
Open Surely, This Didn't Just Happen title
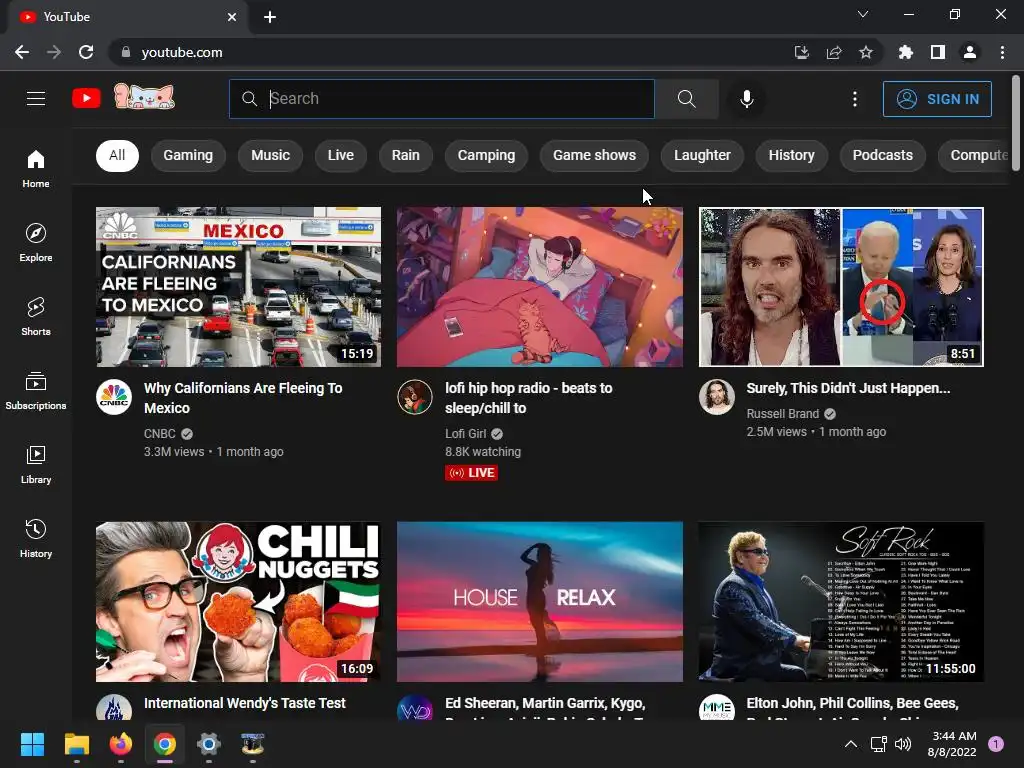click(848, 388)
